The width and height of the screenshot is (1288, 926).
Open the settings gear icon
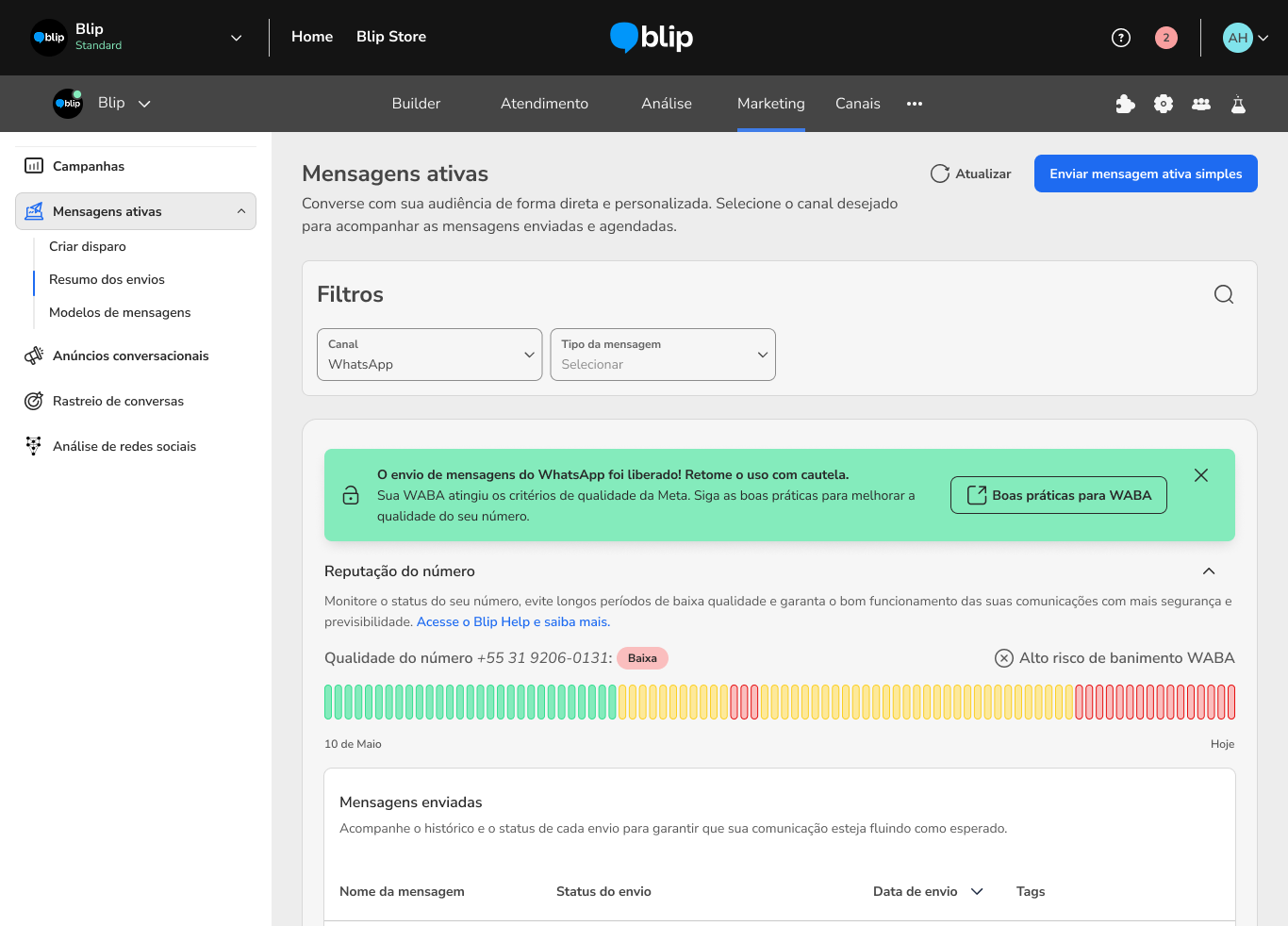[x=1163, y=104]
